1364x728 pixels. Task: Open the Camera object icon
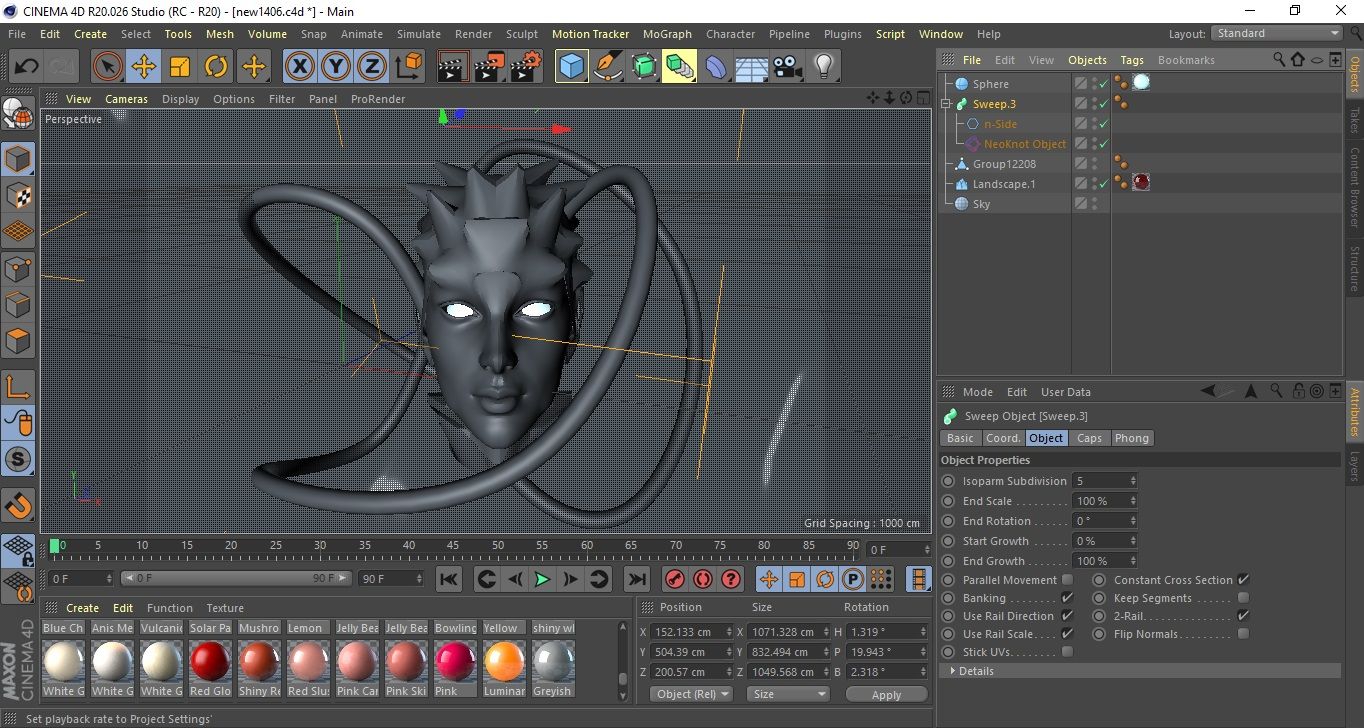click(x=788, y=67)
